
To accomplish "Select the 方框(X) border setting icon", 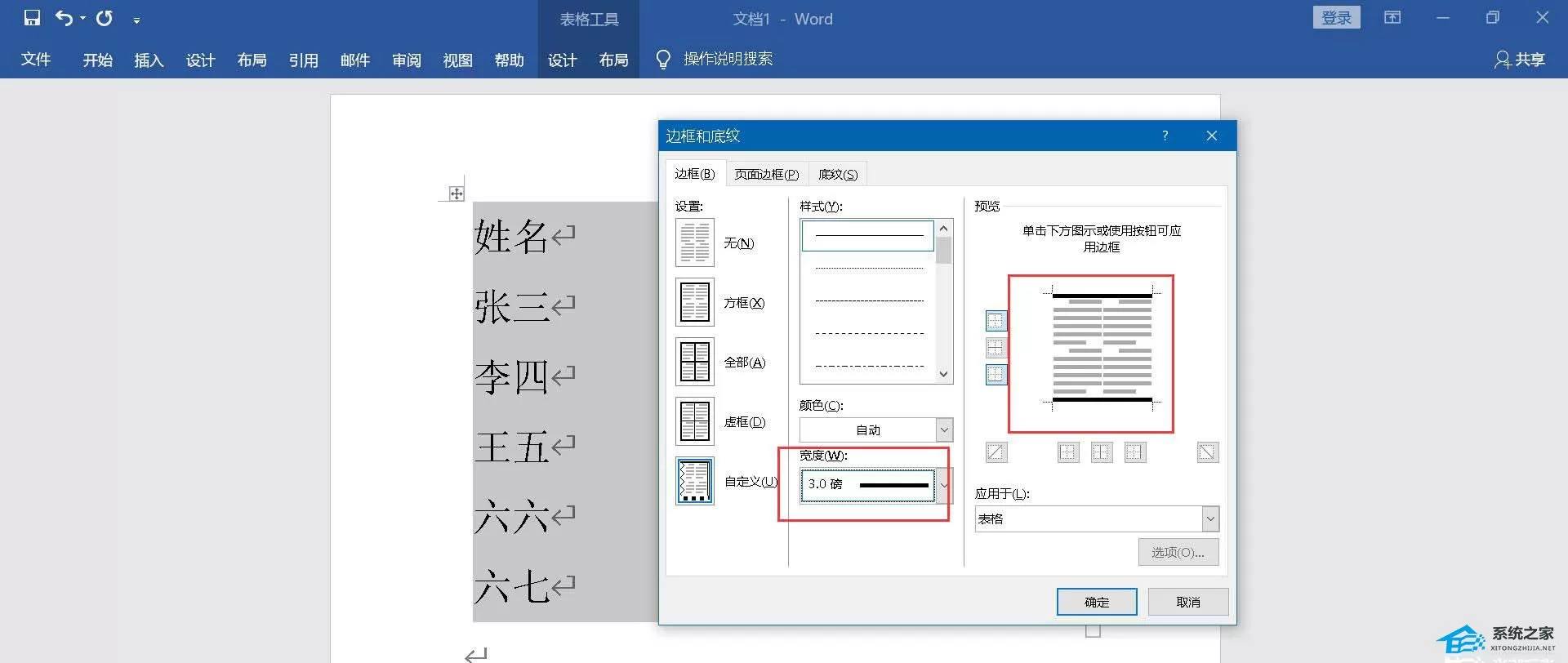I will coord(695,302).
